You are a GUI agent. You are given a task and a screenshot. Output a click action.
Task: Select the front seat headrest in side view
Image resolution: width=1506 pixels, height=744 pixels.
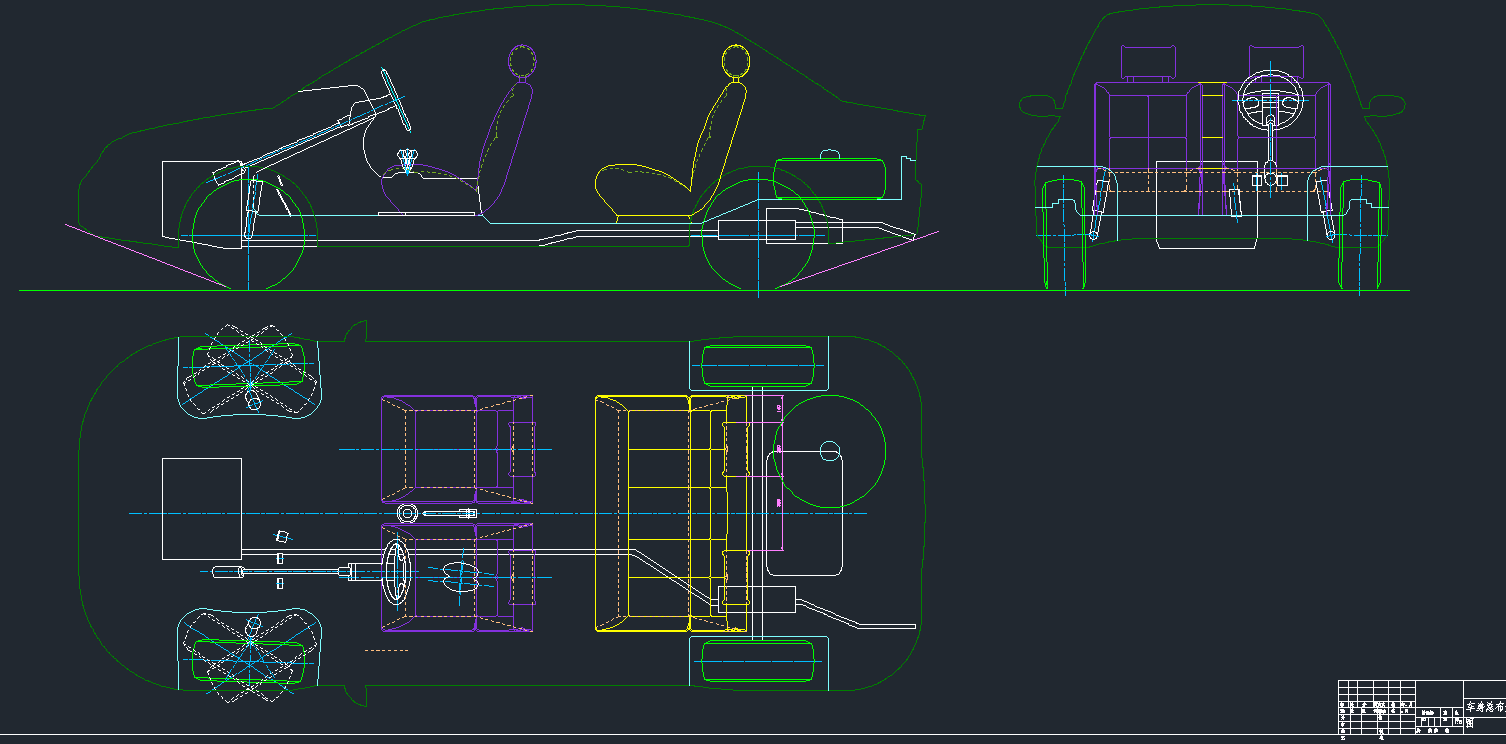[x=522, y=61]
